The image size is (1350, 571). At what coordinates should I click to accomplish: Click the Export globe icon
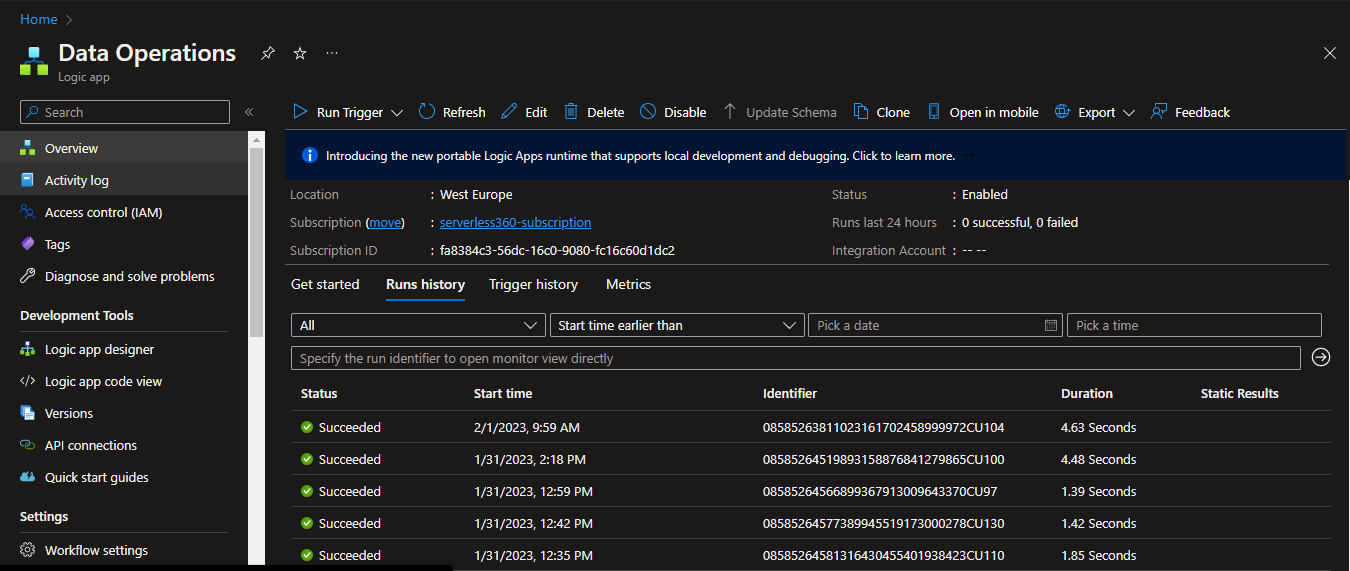tap(1063, 112)
